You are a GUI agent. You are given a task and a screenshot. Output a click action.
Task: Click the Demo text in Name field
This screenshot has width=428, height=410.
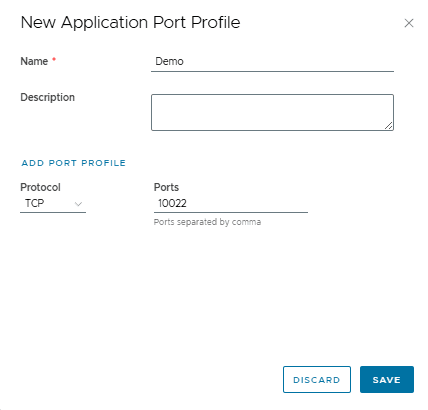tap(169, 61)
